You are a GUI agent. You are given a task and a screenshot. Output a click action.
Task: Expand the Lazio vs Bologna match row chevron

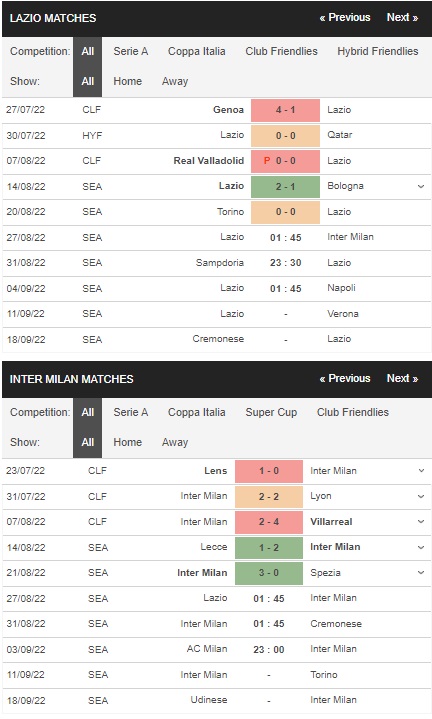coord(421,186)
